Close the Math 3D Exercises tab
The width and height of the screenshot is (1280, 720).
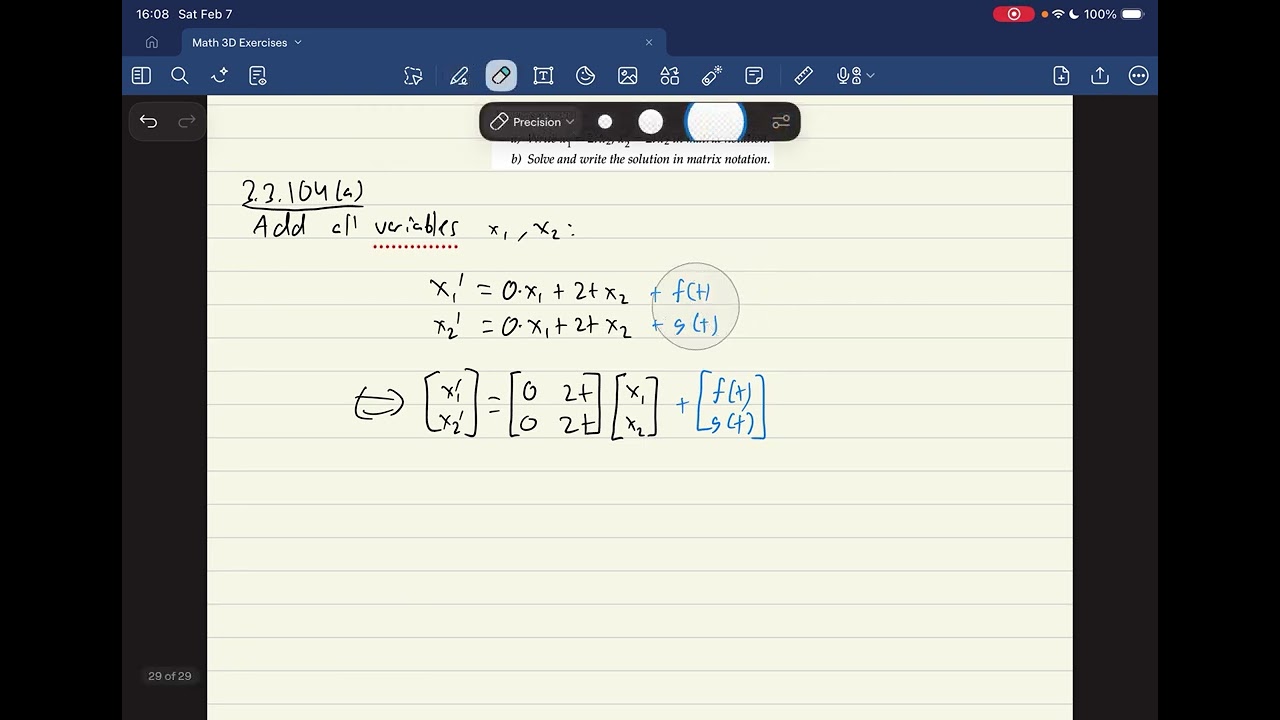click(x=649, y=42)
